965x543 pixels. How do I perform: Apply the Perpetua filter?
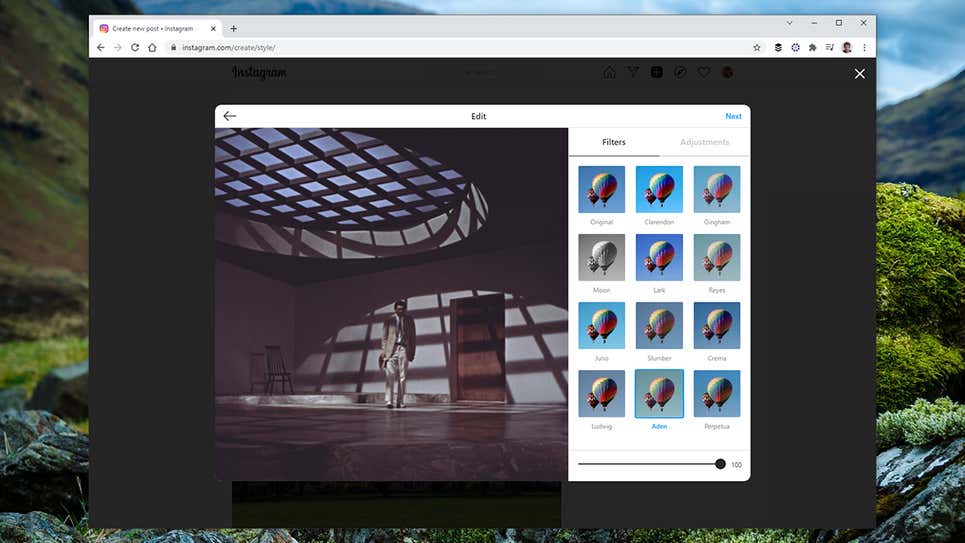(x=717, y=393)
